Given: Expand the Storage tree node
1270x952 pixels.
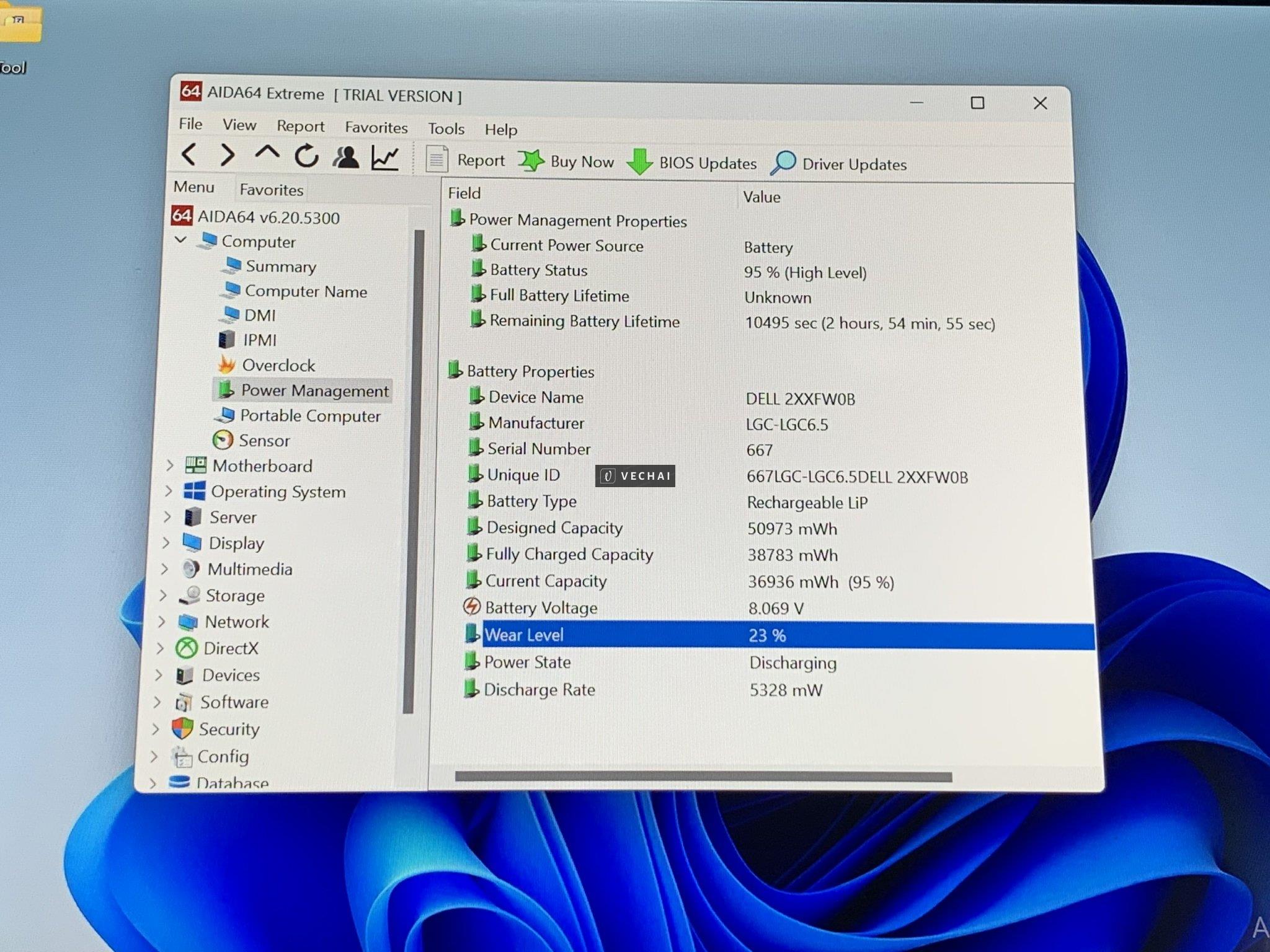Looking at the screenshot, I should [x=163, y=595].
